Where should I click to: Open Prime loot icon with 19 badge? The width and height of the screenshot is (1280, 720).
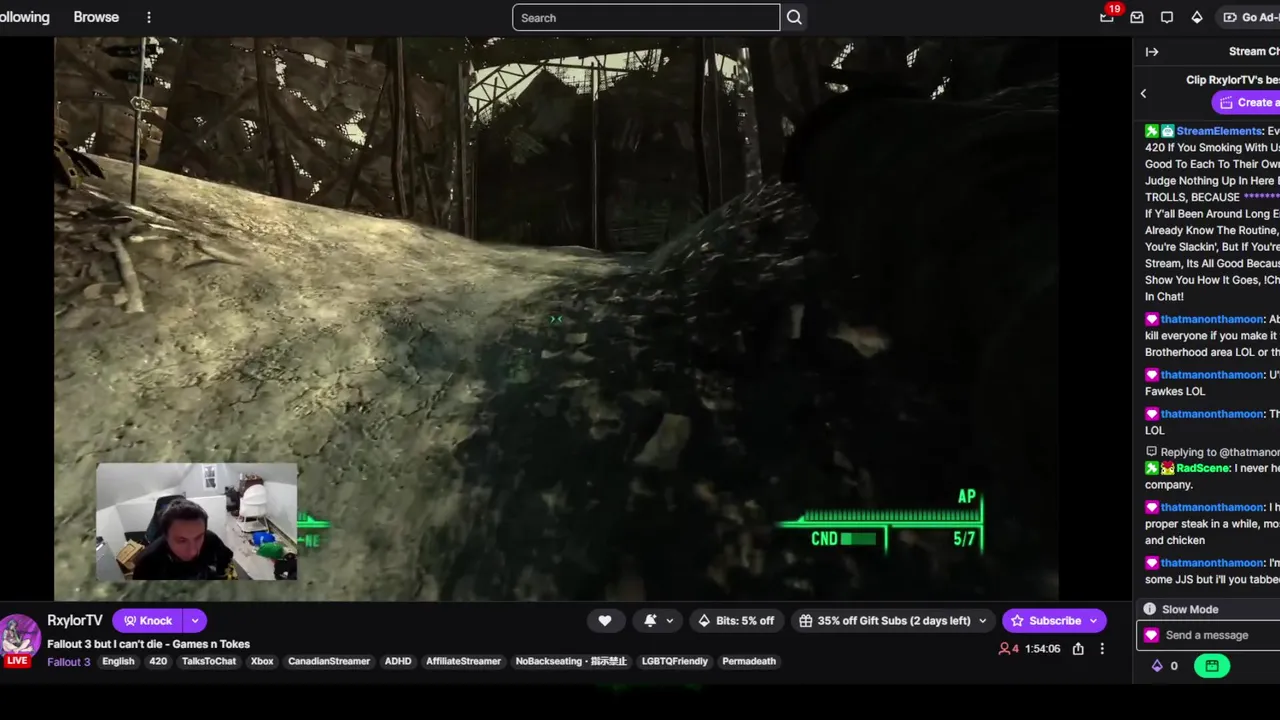pyautogui.click(x=1107, y=17)
